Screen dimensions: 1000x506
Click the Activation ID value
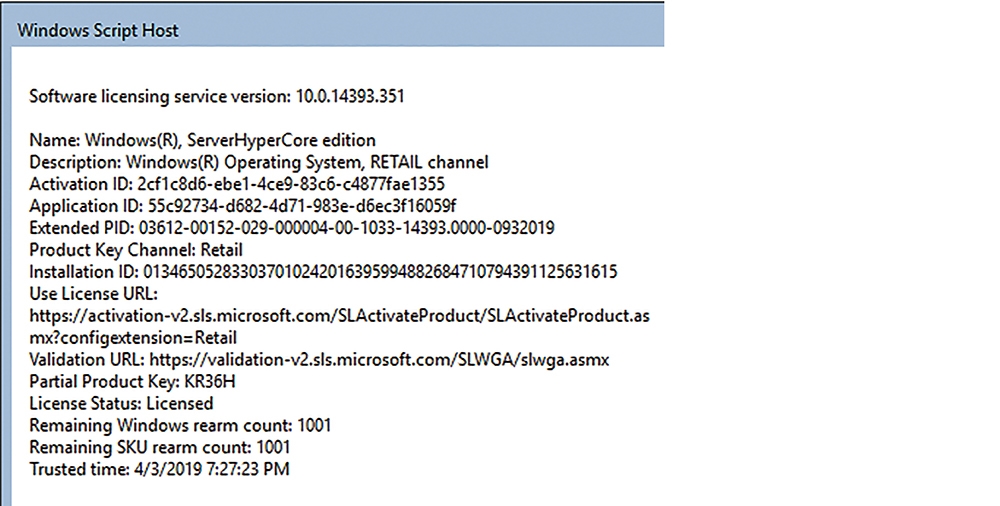291,184
